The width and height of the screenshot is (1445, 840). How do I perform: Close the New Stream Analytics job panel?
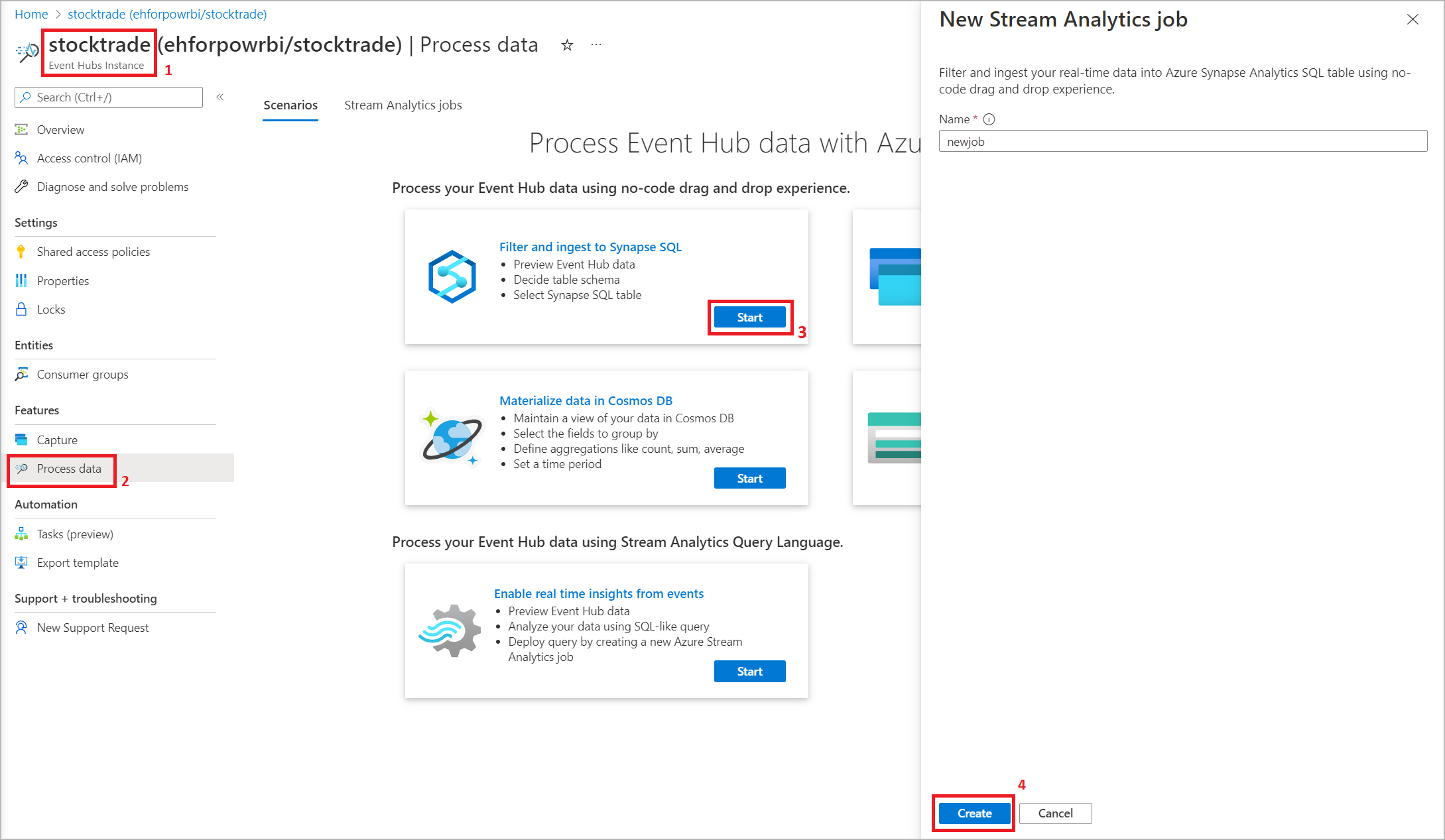(1413, 20)
